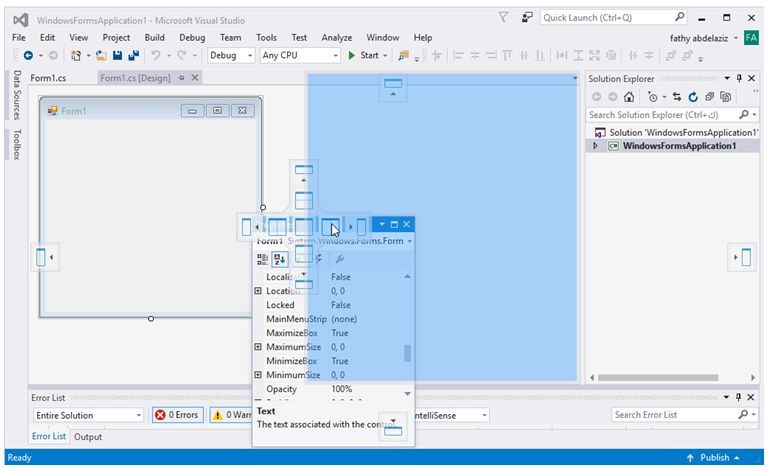
Task: Switch to the Output tab
Action: (x=88, y=437)
